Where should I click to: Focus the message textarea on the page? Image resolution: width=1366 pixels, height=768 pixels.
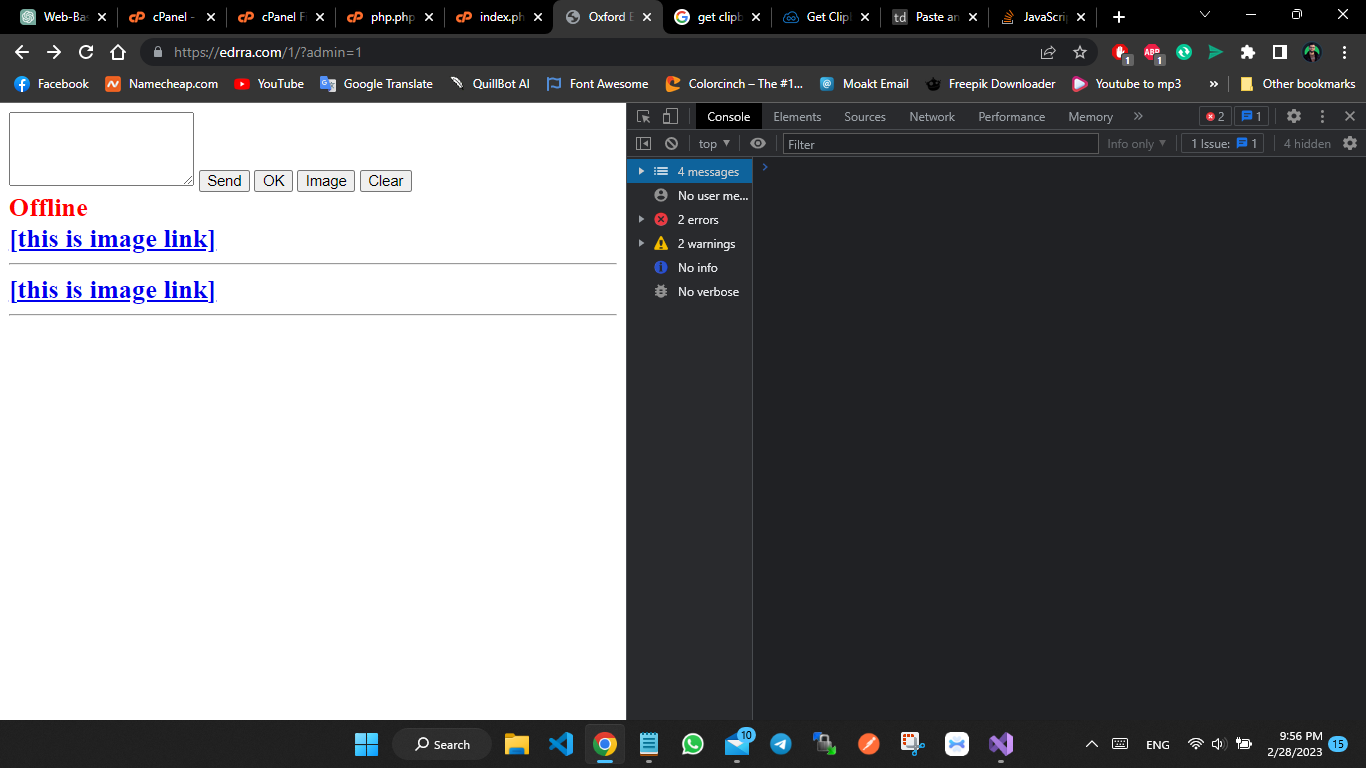[x=101, y=149]
